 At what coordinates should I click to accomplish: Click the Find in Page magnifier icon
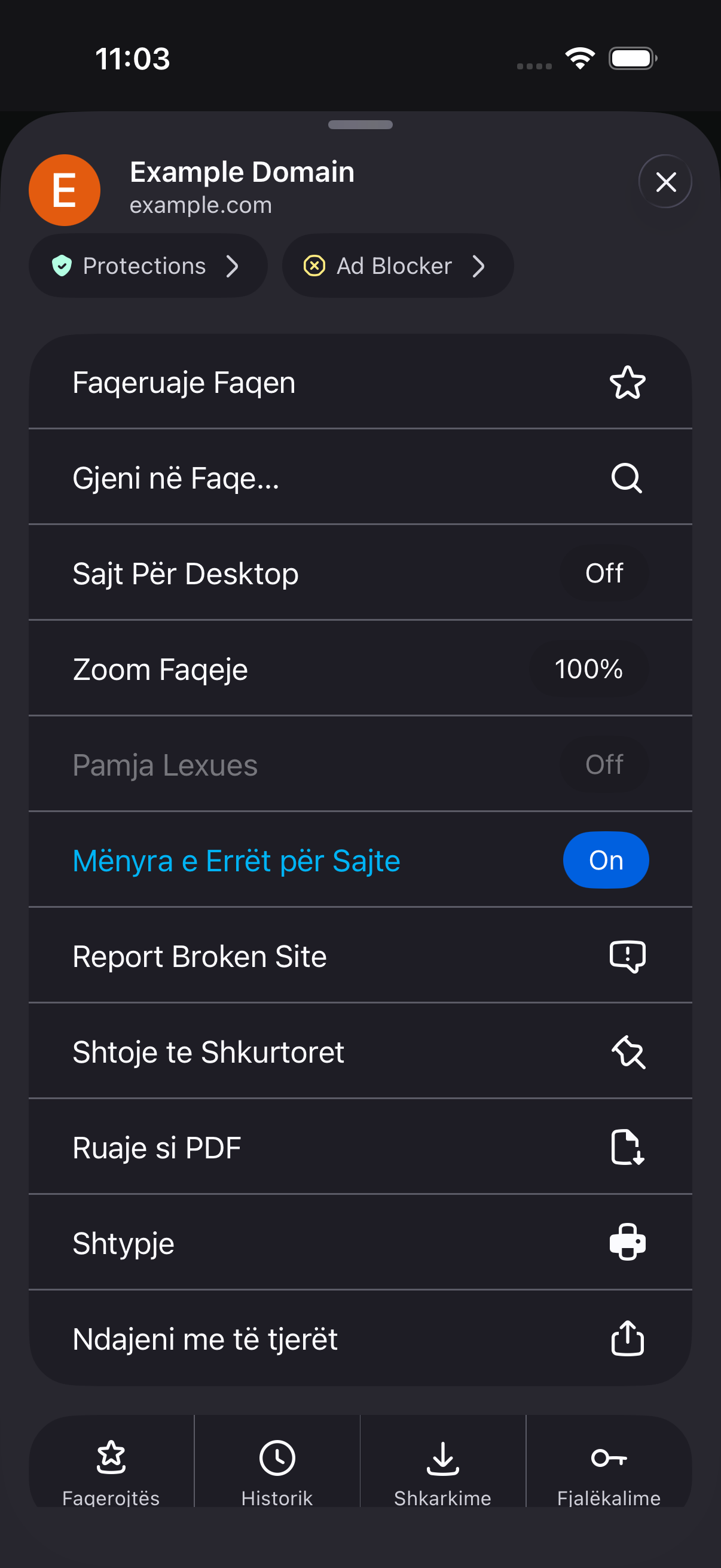[x=627, y=478]
